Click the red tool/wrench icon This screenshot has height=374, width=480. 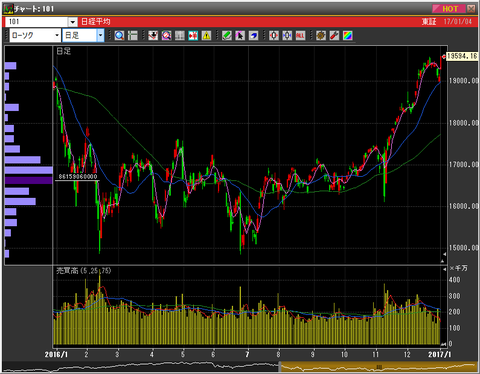pos(334,35)
